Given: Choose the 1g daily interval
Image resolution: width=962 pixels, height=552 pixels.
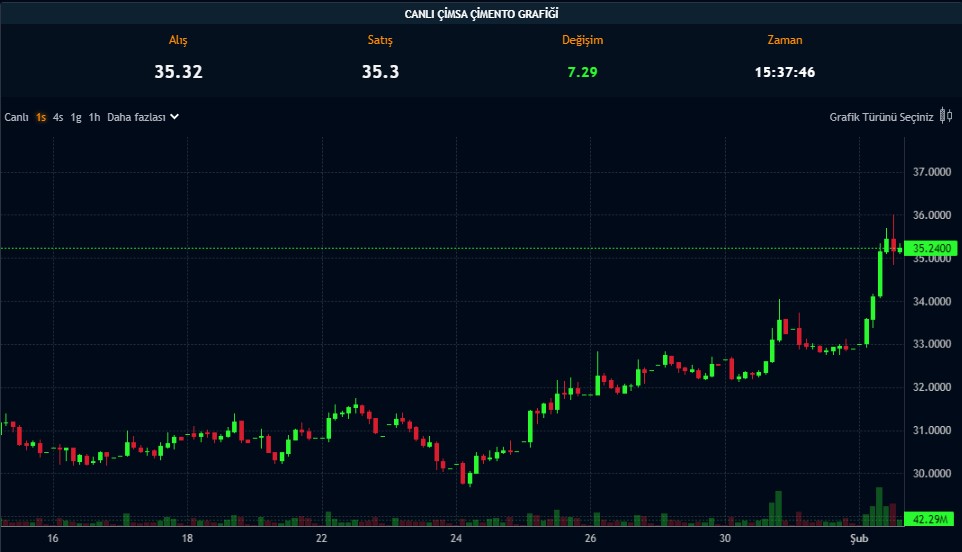Looking at the screenshot, I should tap(76, 117).
